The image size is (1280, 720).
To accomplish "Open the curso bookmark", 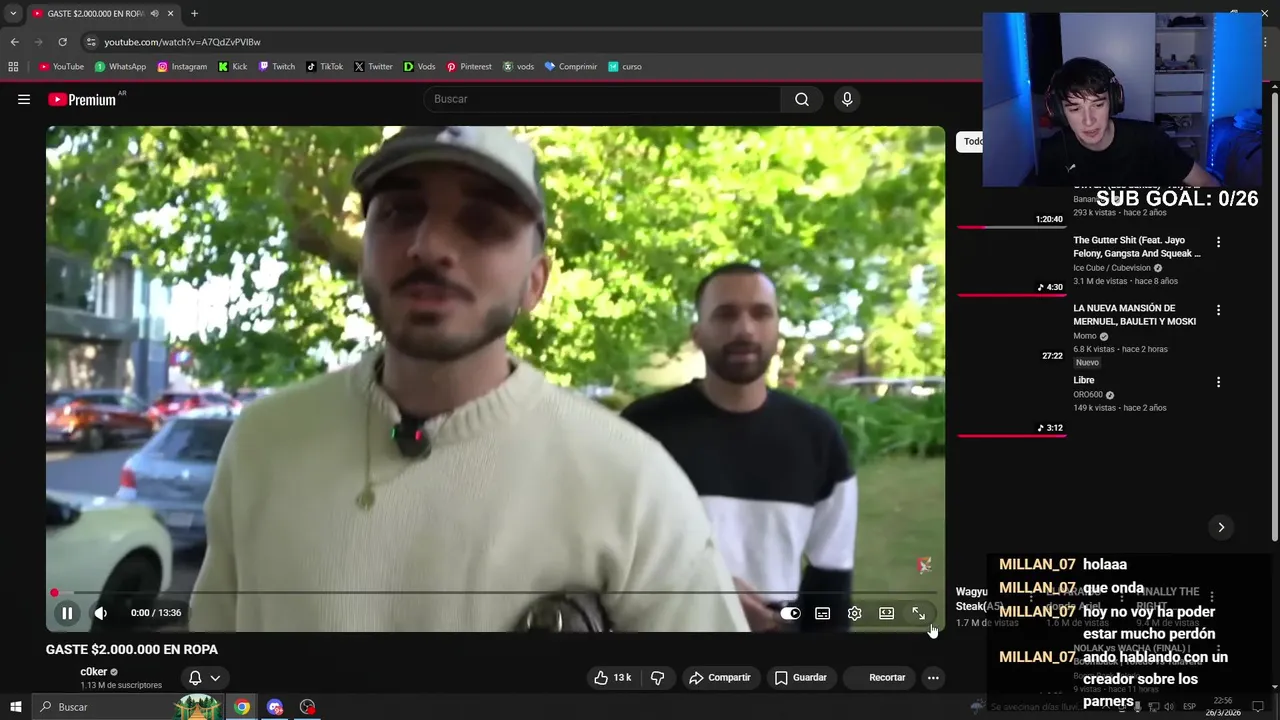I will tap(625, 67).
